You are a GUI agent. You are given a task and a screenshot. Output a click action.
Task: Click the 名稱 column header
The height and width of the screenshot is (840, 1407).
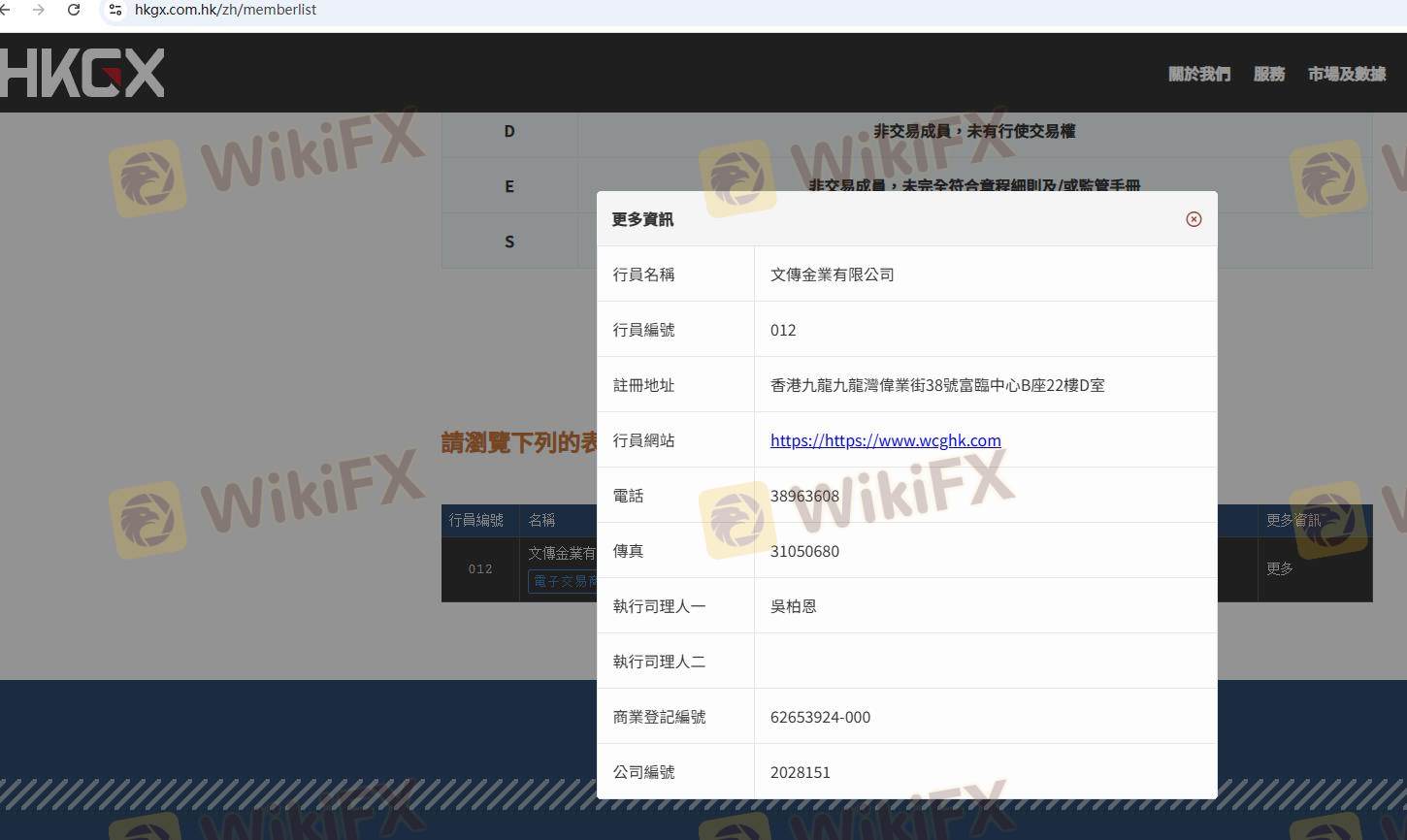coord(541,521)
